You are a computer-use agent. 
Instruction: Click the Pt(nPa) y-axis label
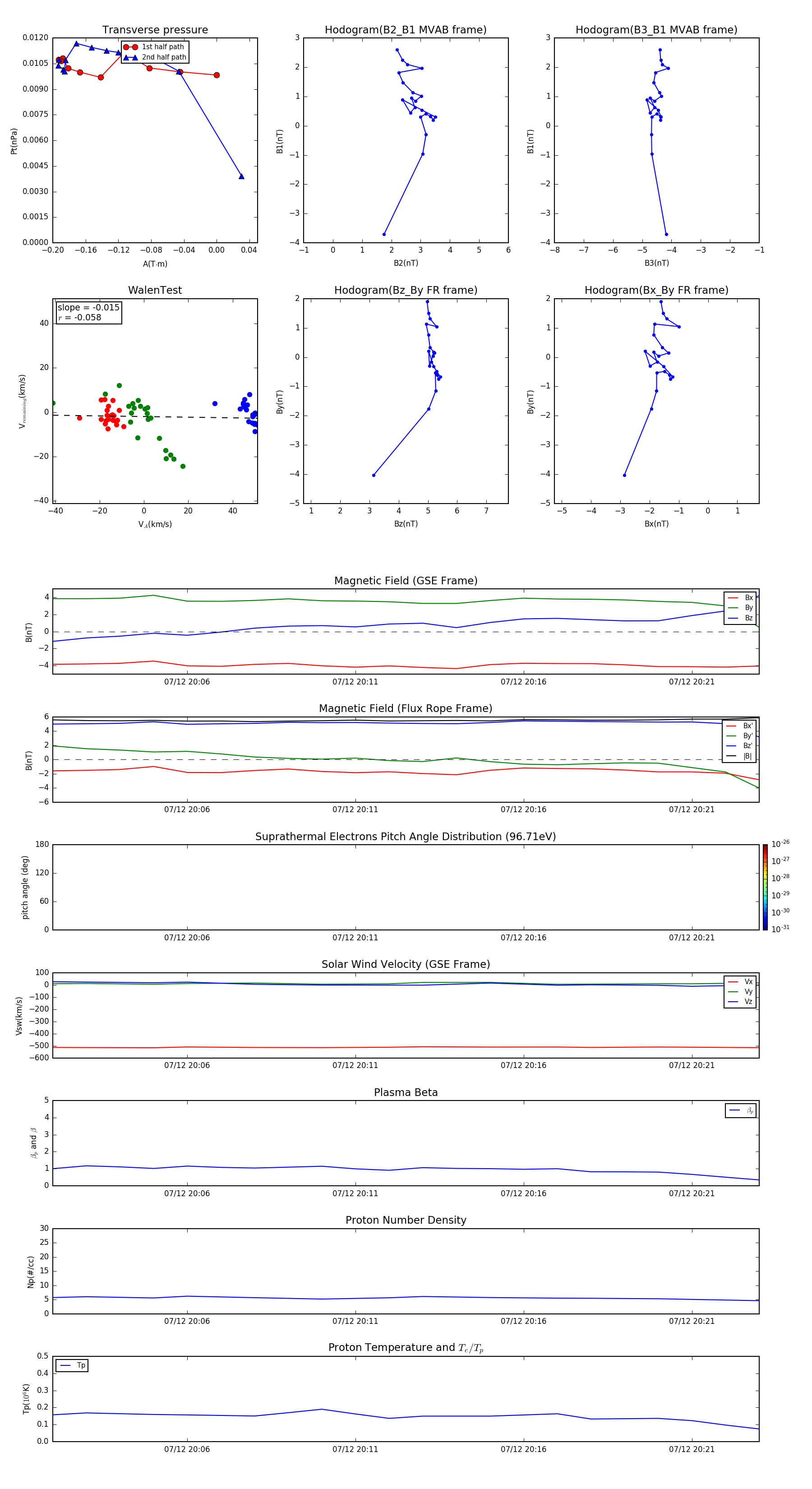(x=14, y=140)
